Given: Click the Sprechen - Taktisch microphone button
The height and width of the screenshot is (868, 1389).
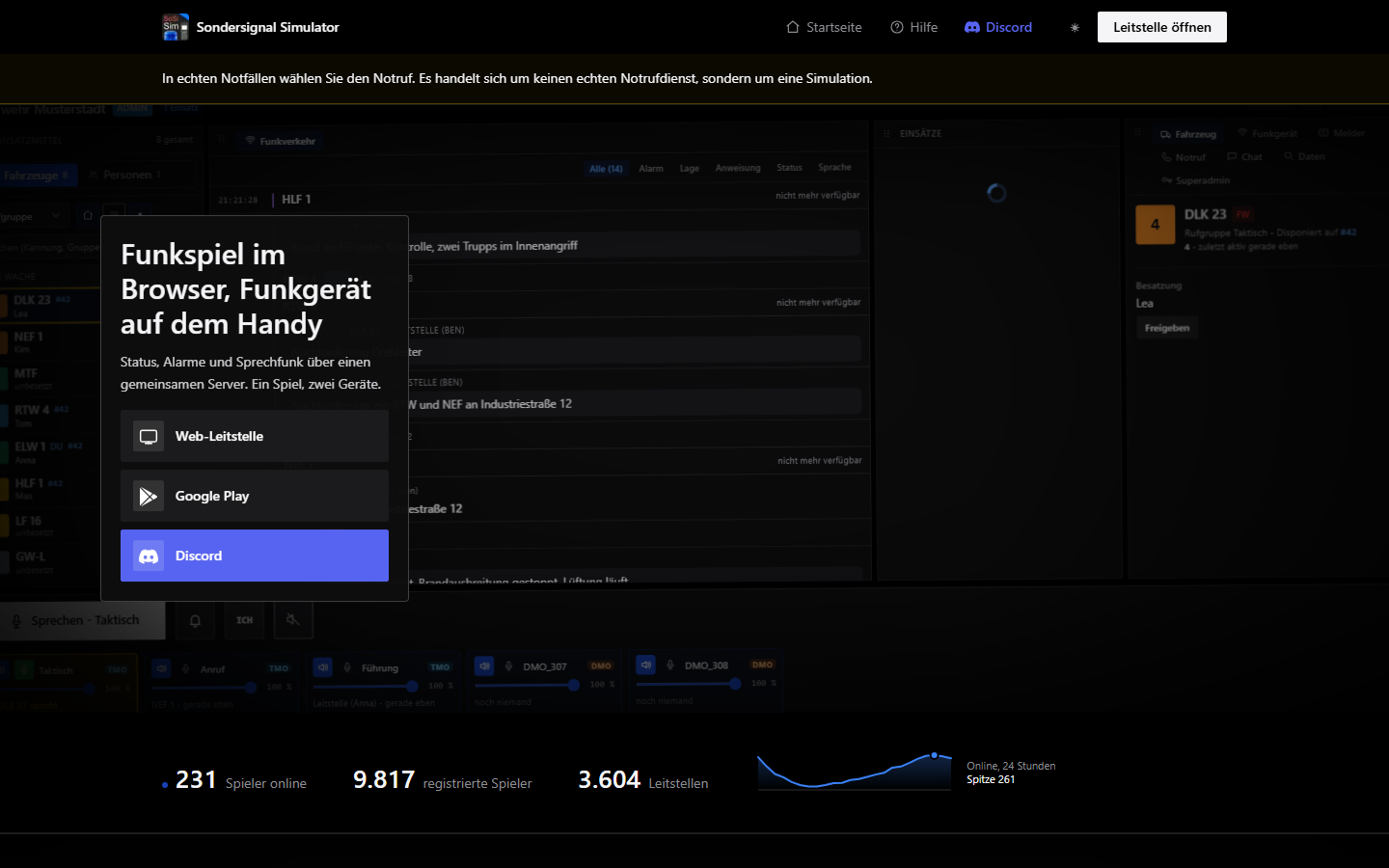Looking at the screenshot, I should [83, 620].
